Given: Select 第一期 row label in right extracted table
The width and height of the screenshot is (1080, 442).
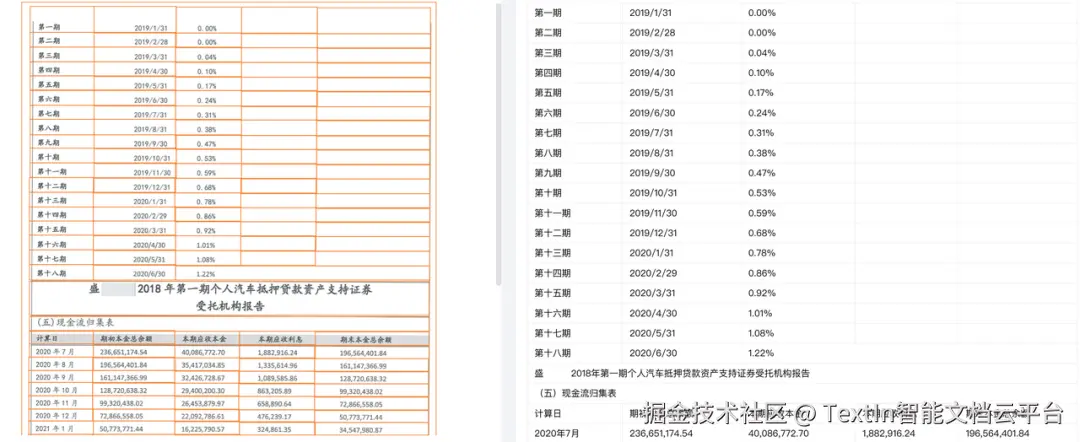Looking at the screenshot, I should point(548,13).
